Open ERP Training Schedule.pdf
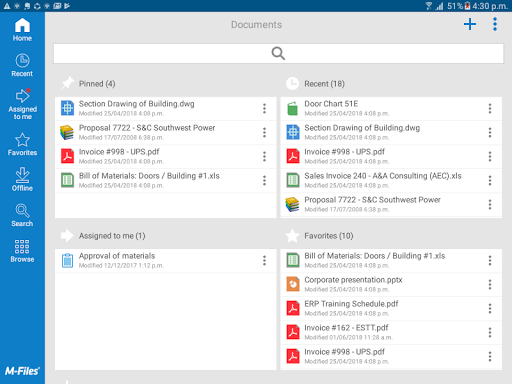The image size is (512, 384). pos(391,308)
